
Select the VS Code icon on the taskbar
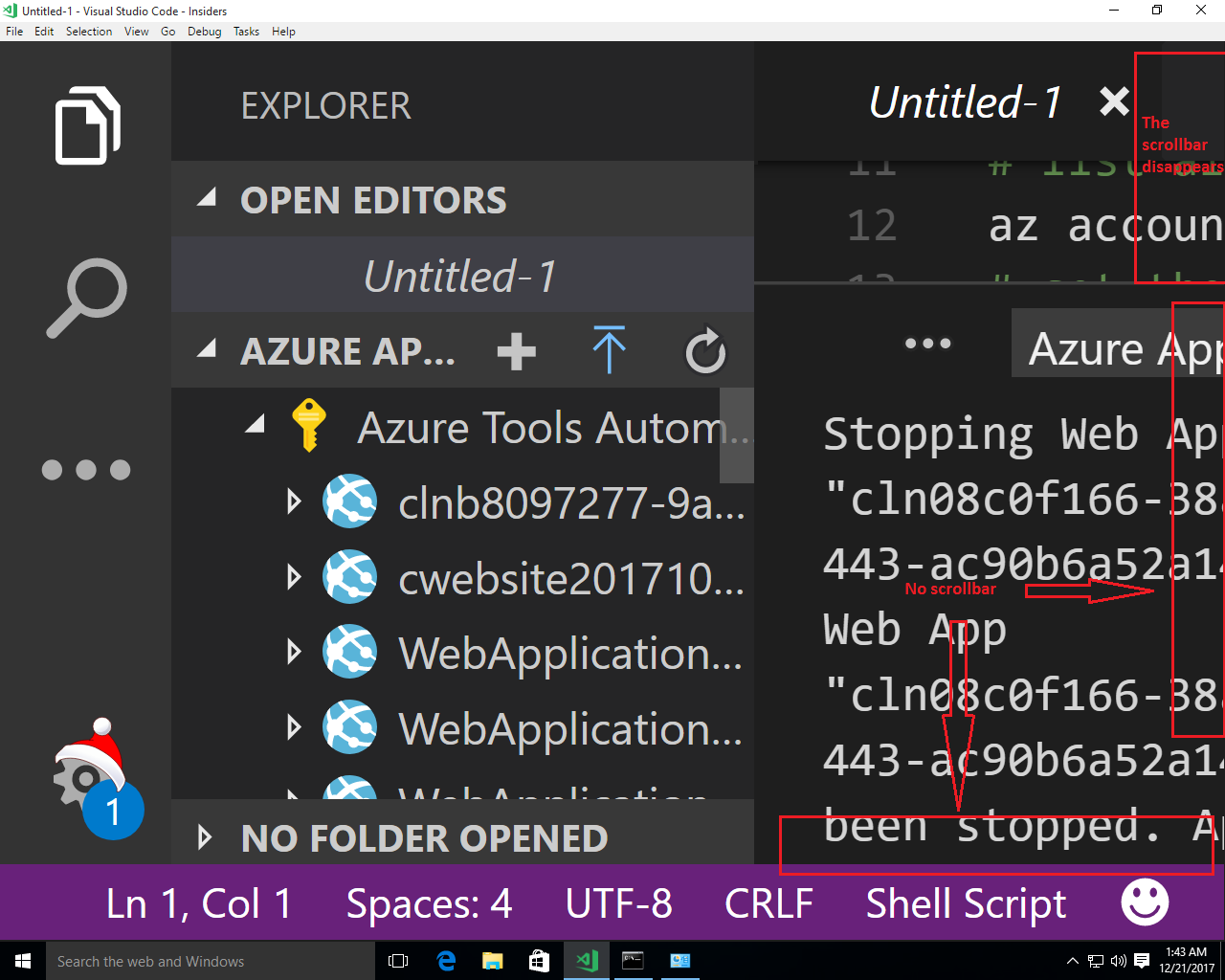[x=586, y=961]
